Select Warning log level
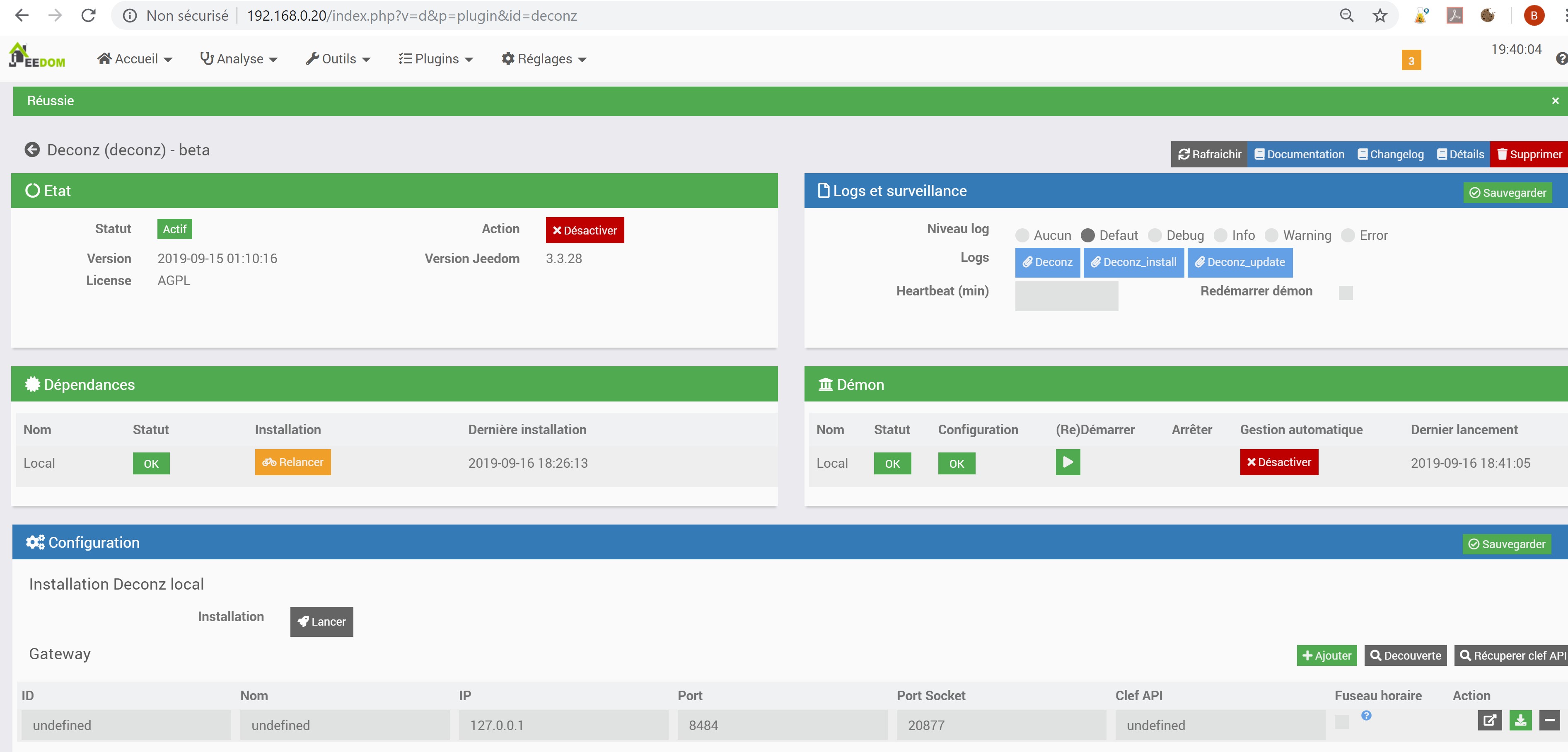This screenshot has width=1568, height=752. pyautogui.click(x=1271, y=235)
